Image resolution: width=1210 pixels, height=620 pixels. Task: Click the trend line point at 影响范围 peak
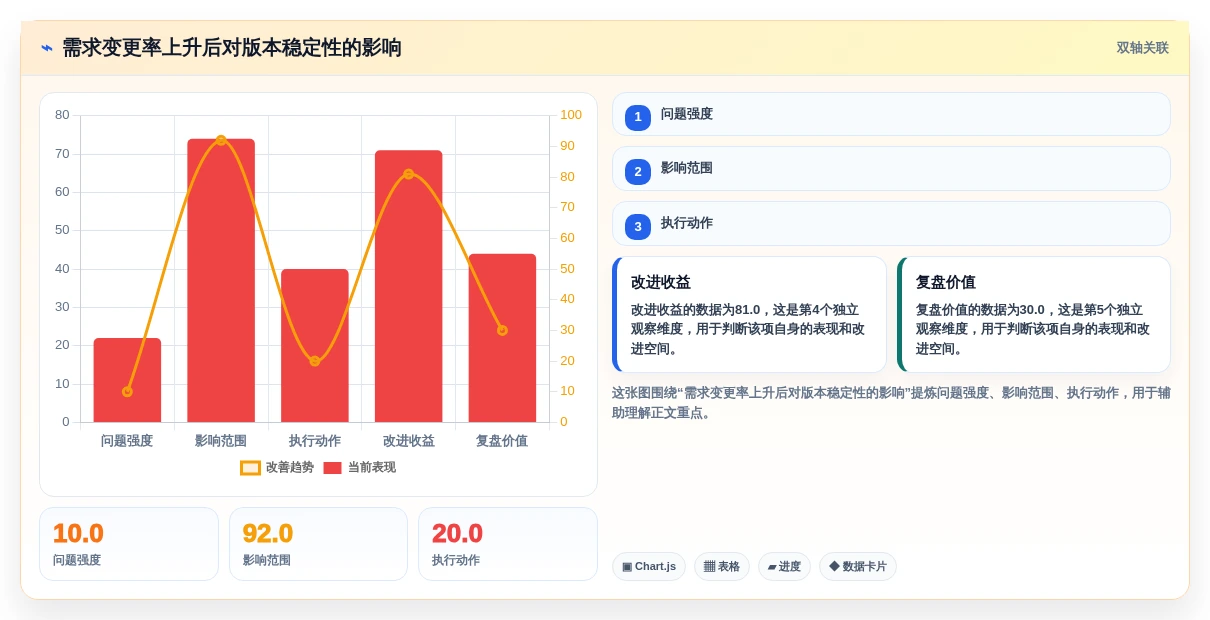(x=221, y=140)
